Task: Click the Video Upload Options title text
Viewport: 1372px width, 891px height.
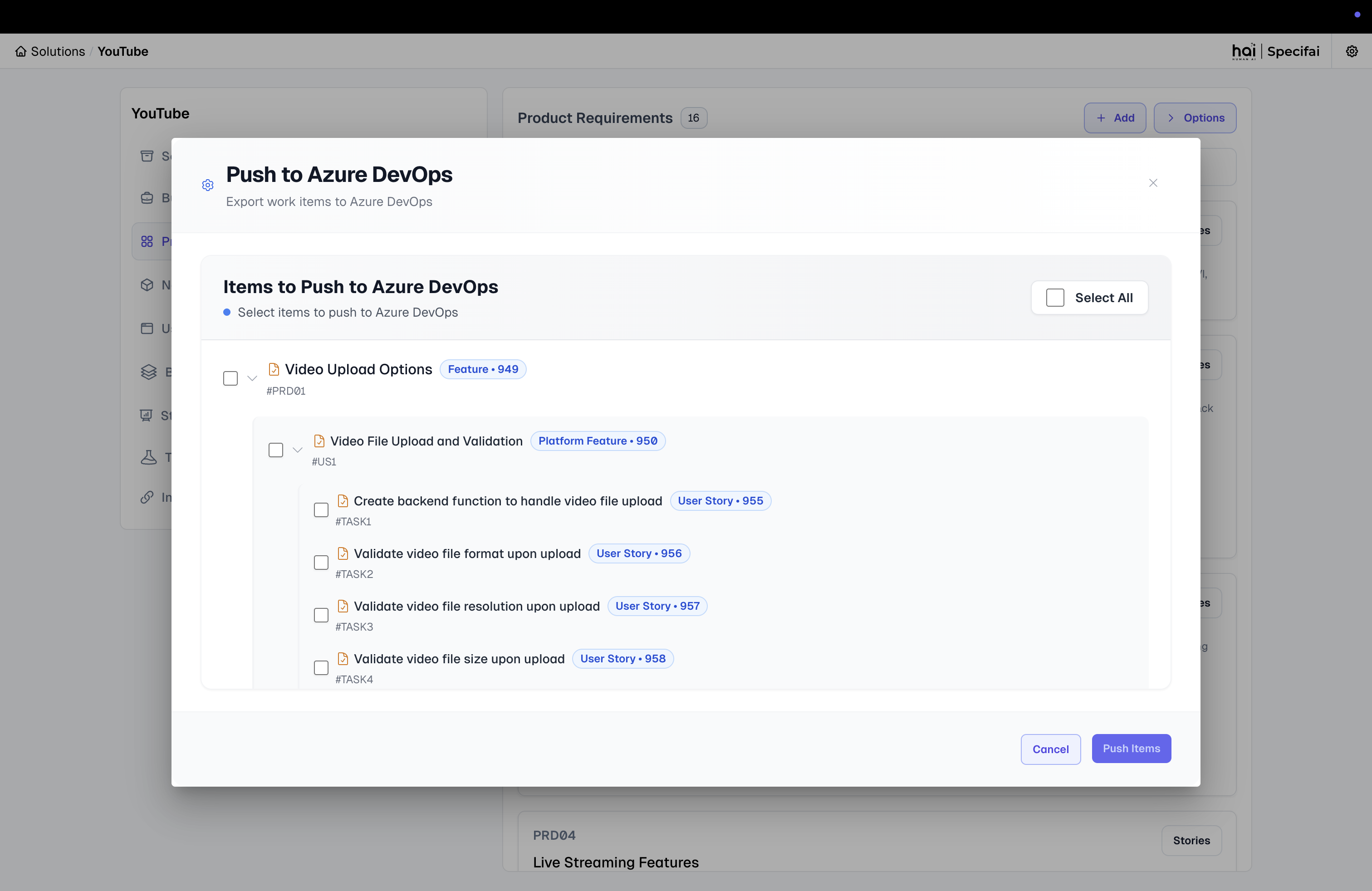Action: [358, 369]
